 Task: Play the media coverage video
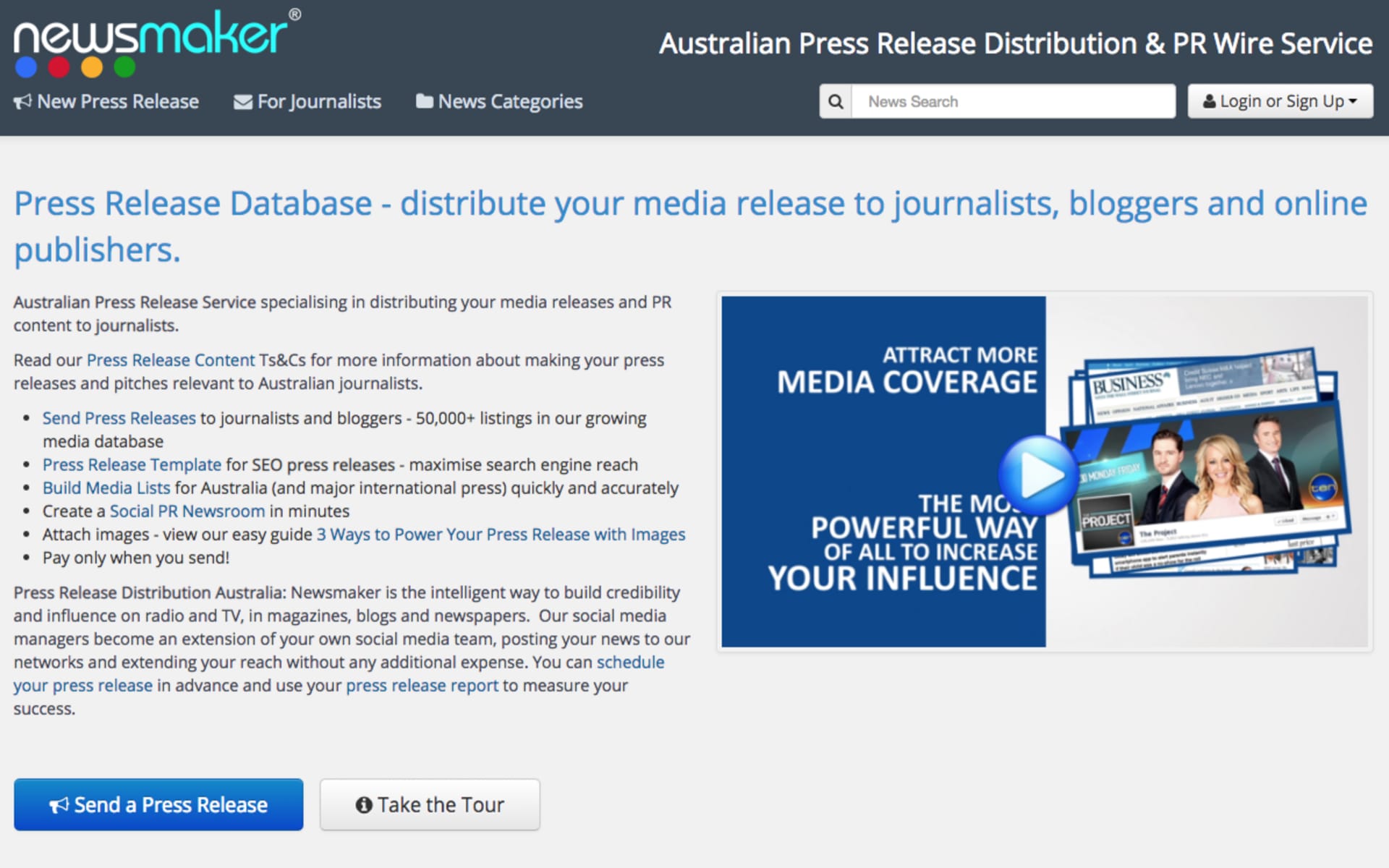coord(1038,475)
